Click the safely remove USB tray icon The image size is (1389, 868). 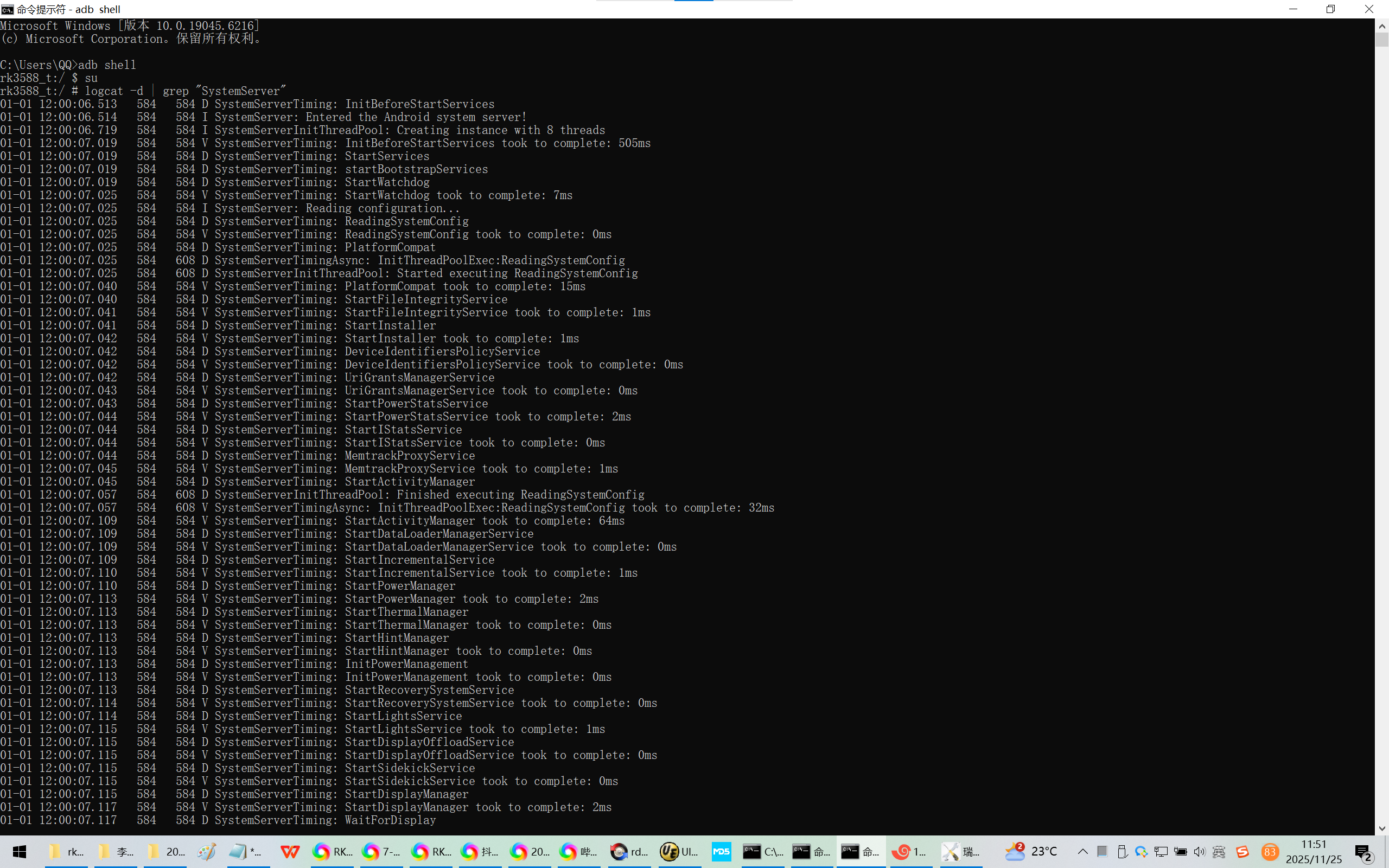coord(1122,851)
